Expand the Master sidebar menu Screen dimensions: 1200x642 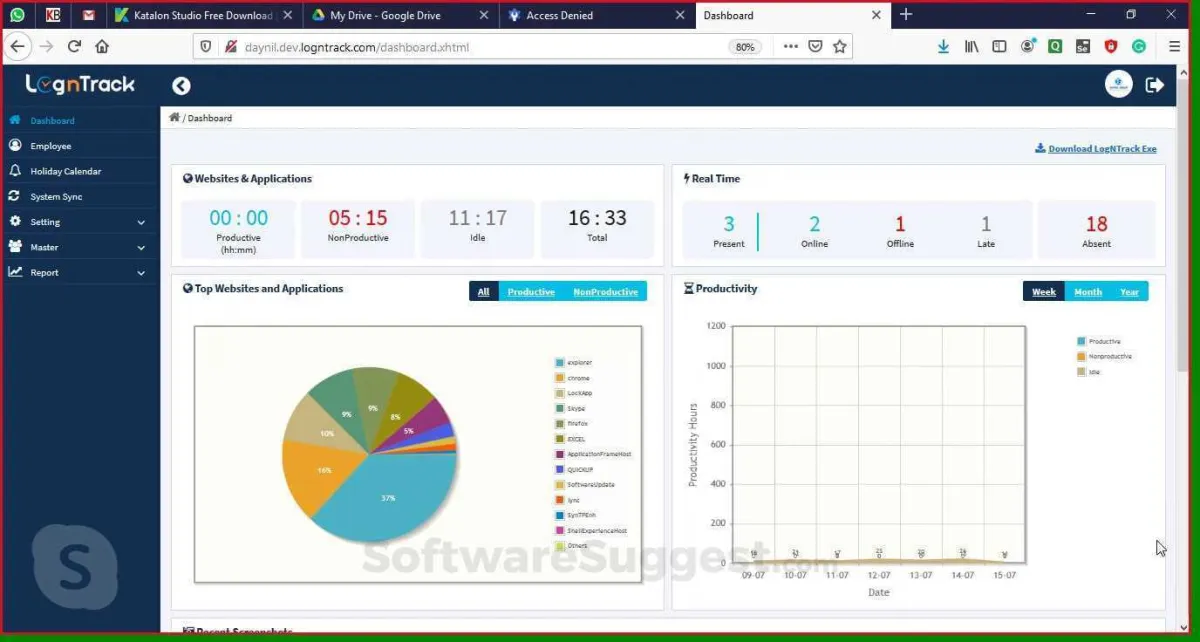[x=78, y=247]
